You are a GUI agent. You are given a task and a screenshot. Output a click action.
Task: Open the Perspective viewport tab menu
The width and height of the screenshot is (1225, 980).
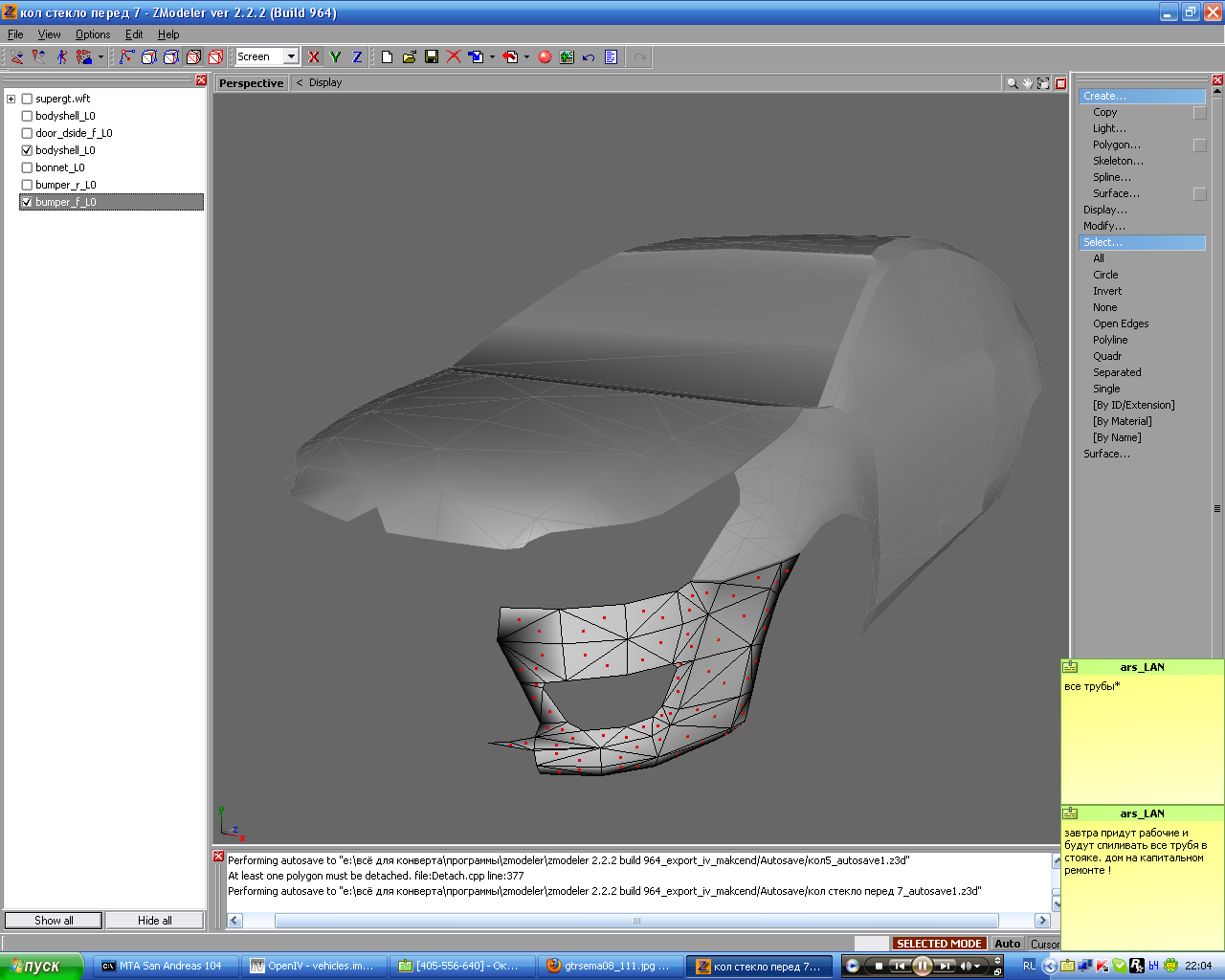(x=251, y=83)
